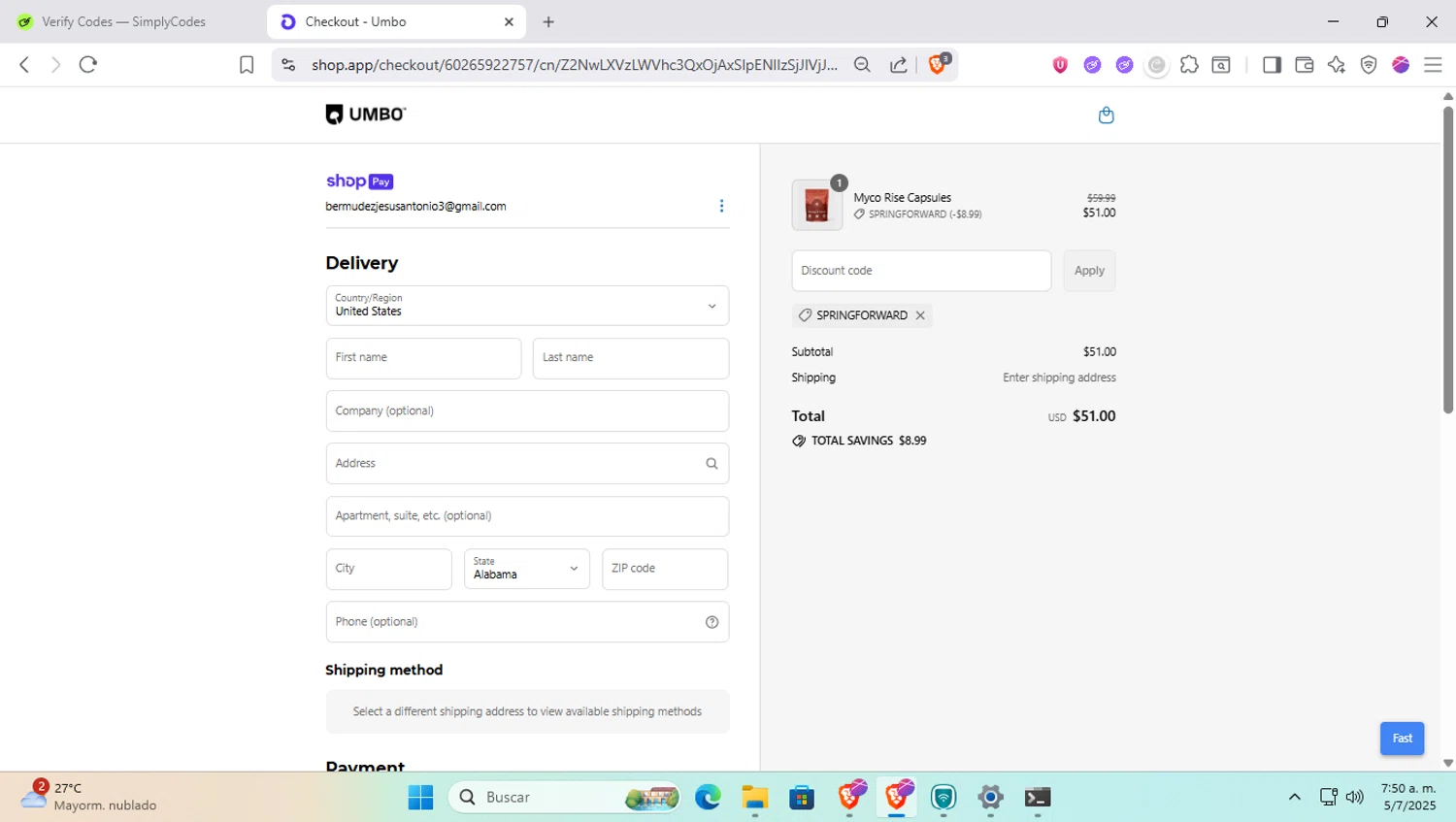The height and width of the screenshot is (822, 1456).
Task: Click the red shield extension icon
Action: [1060, 65]
